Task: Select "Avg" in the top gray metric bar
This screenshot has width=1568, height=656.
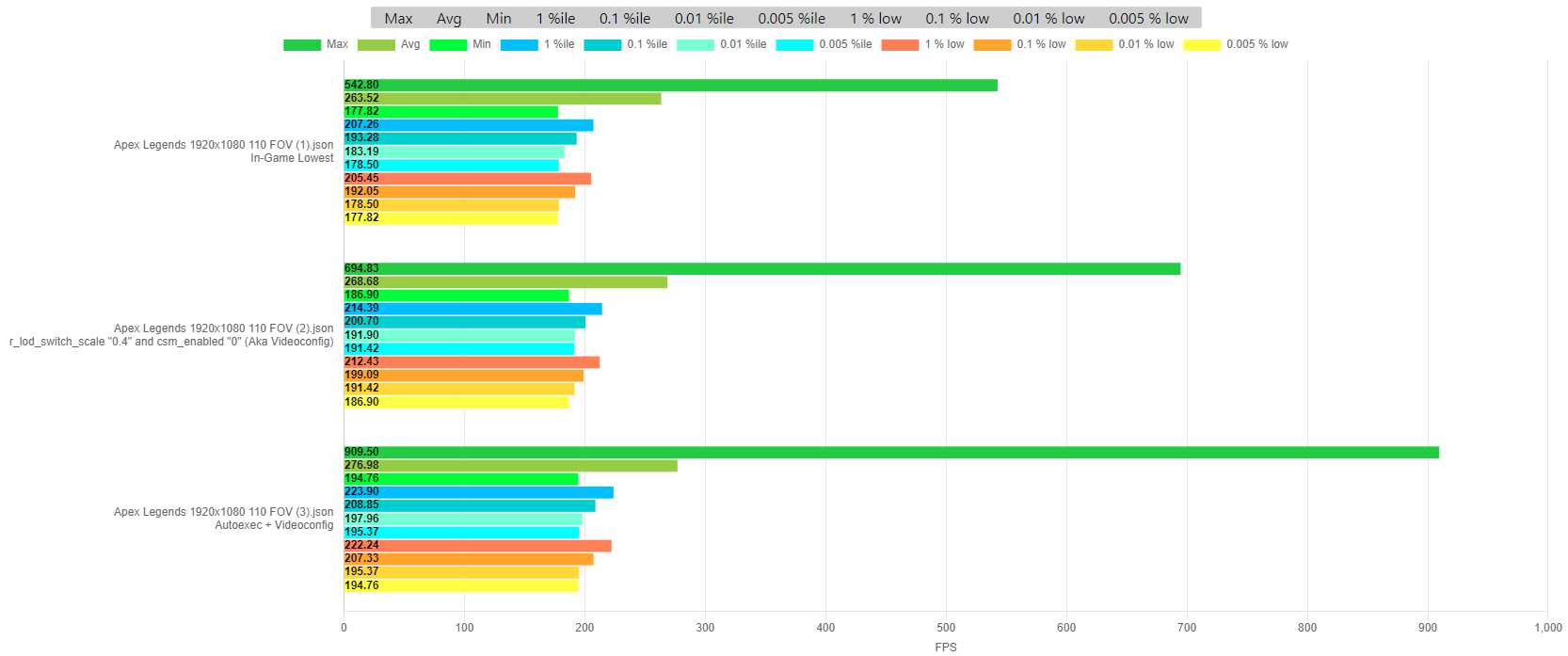Action: [449, 19]
